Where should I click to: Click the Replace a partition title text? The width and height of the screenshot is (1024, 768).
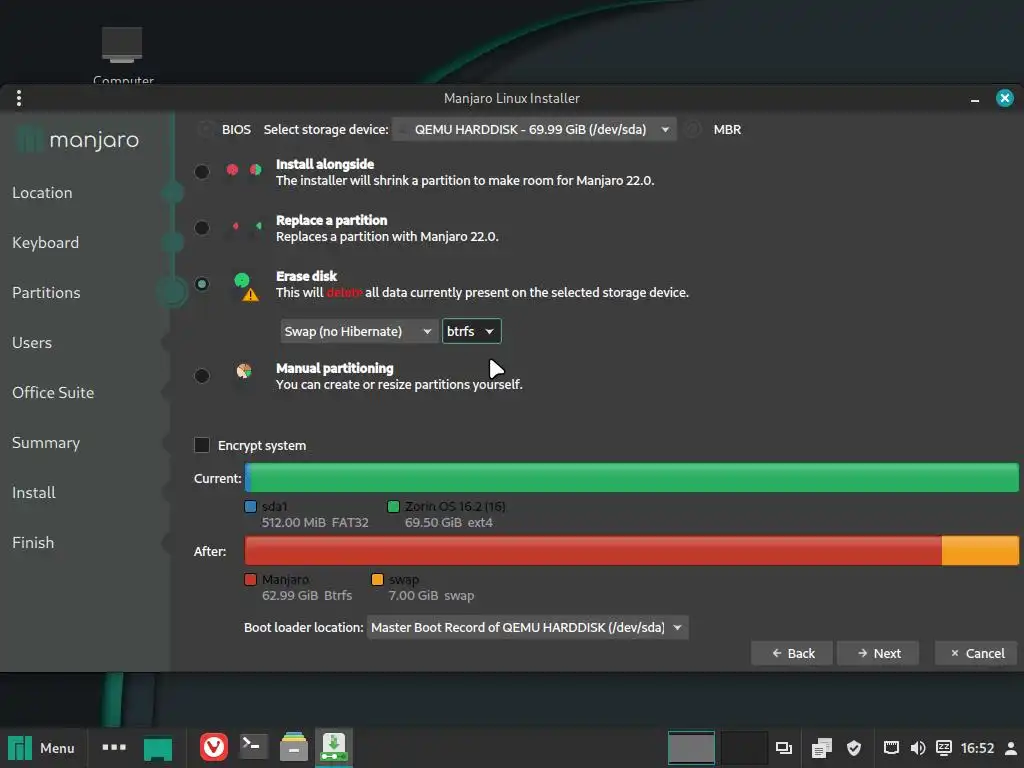click(x=331, y=220)
